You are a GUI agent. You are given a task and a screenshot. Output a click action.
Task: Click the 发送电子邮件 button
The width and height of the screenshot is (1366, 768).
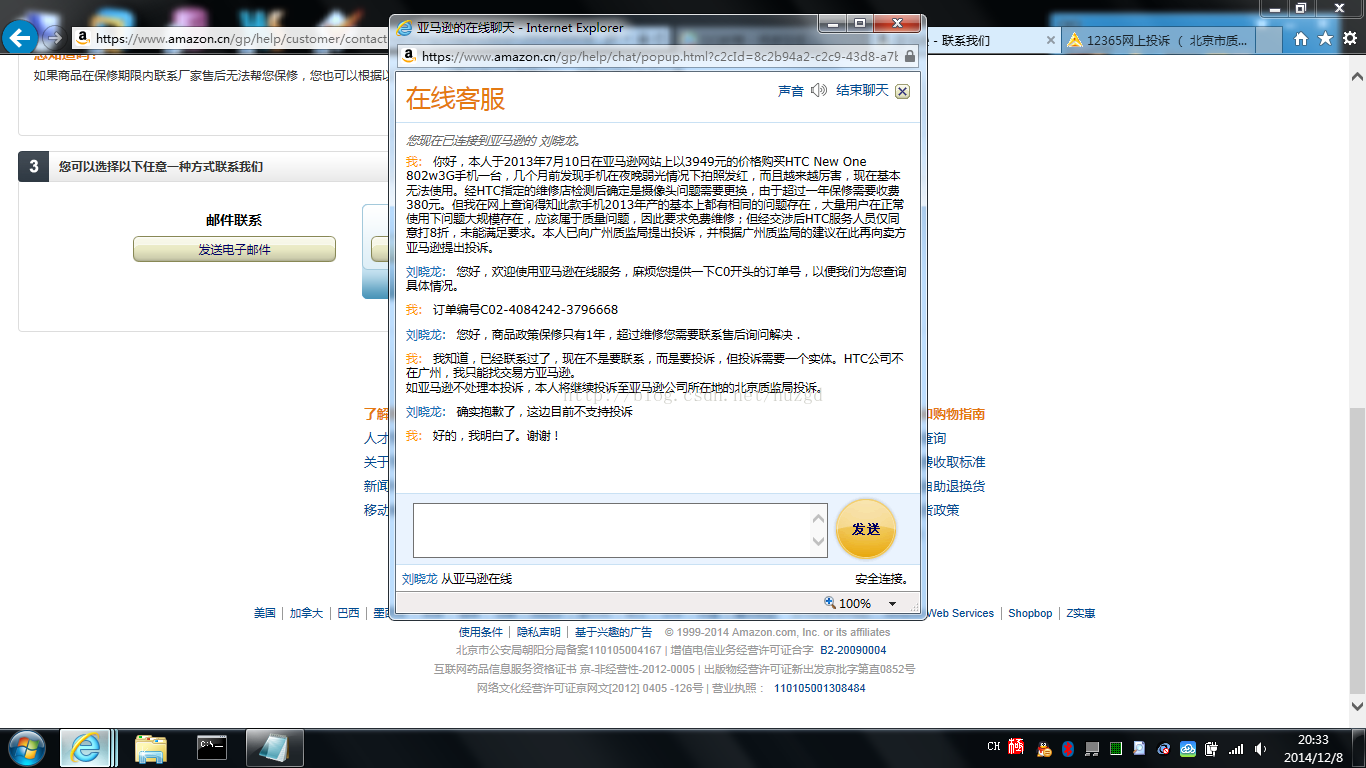pyautogui.click(x=234, y=250)
